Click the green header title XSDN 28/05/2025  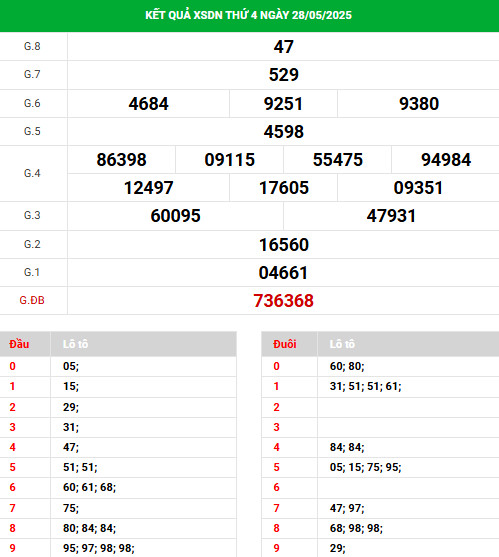(248, 15)
